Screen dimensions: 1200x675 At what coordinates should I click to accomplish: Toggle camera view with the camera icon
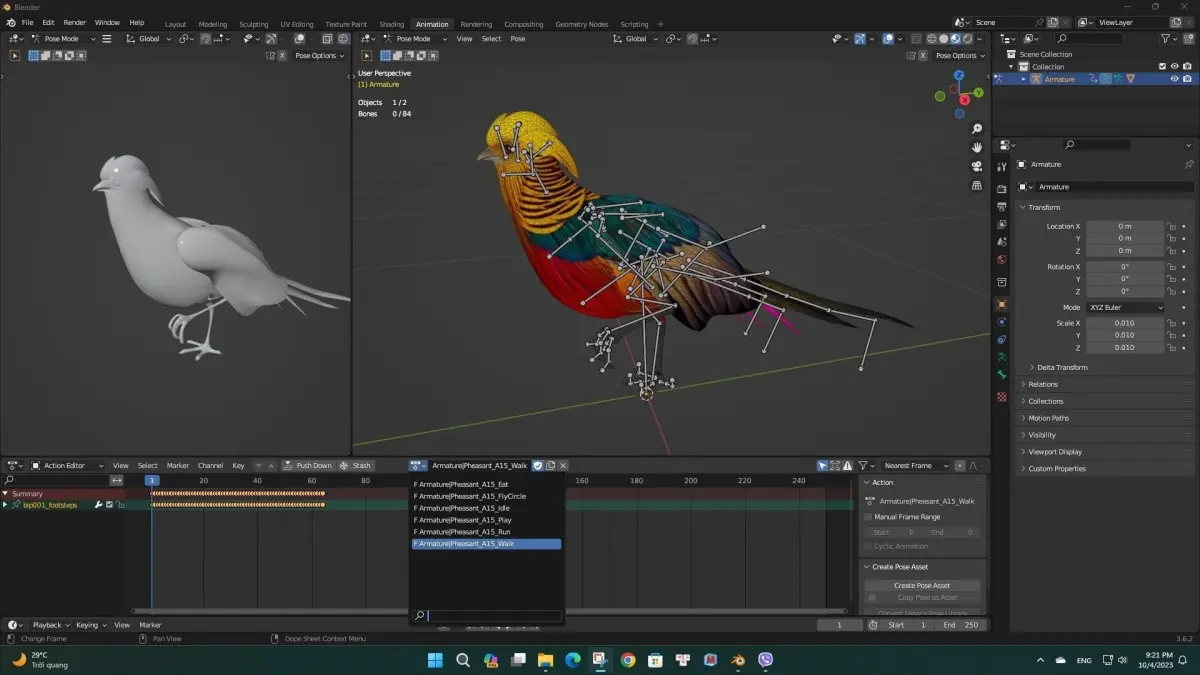click(x=977, y=167)
